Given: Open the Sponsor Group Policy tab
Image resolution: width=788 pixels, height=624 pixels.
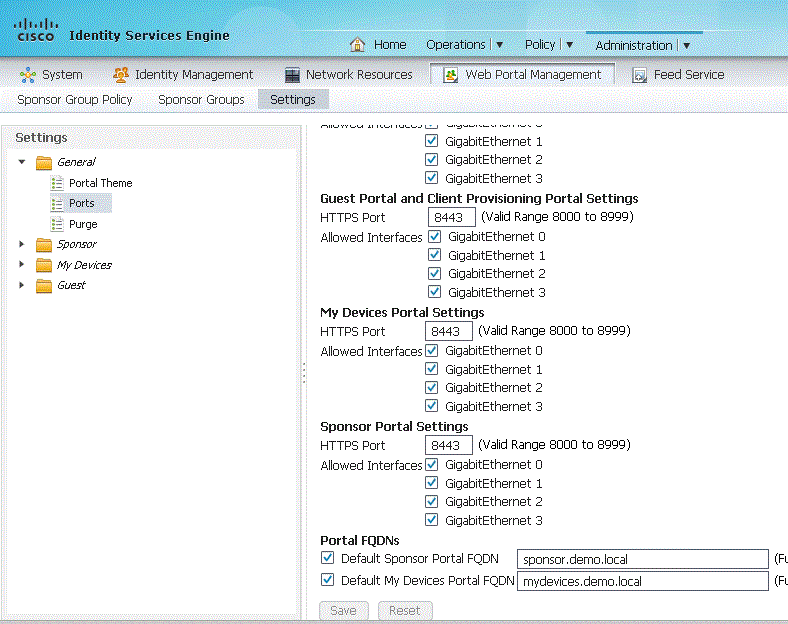Looking at the screenshot, I should tap(75, 100).
